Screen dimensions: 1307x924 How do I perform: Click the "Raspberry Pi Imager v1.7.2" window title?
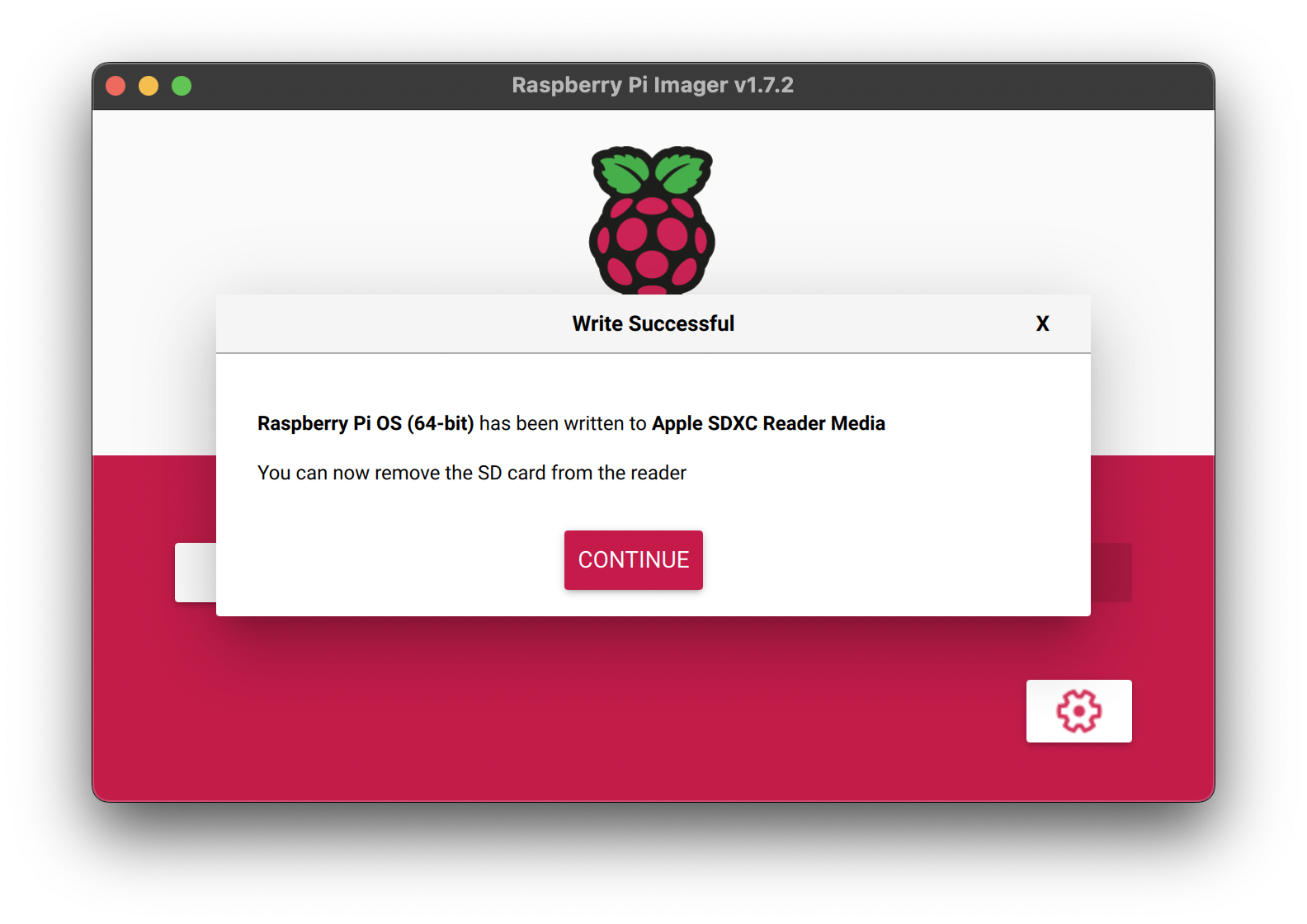[x=652, y=86]
